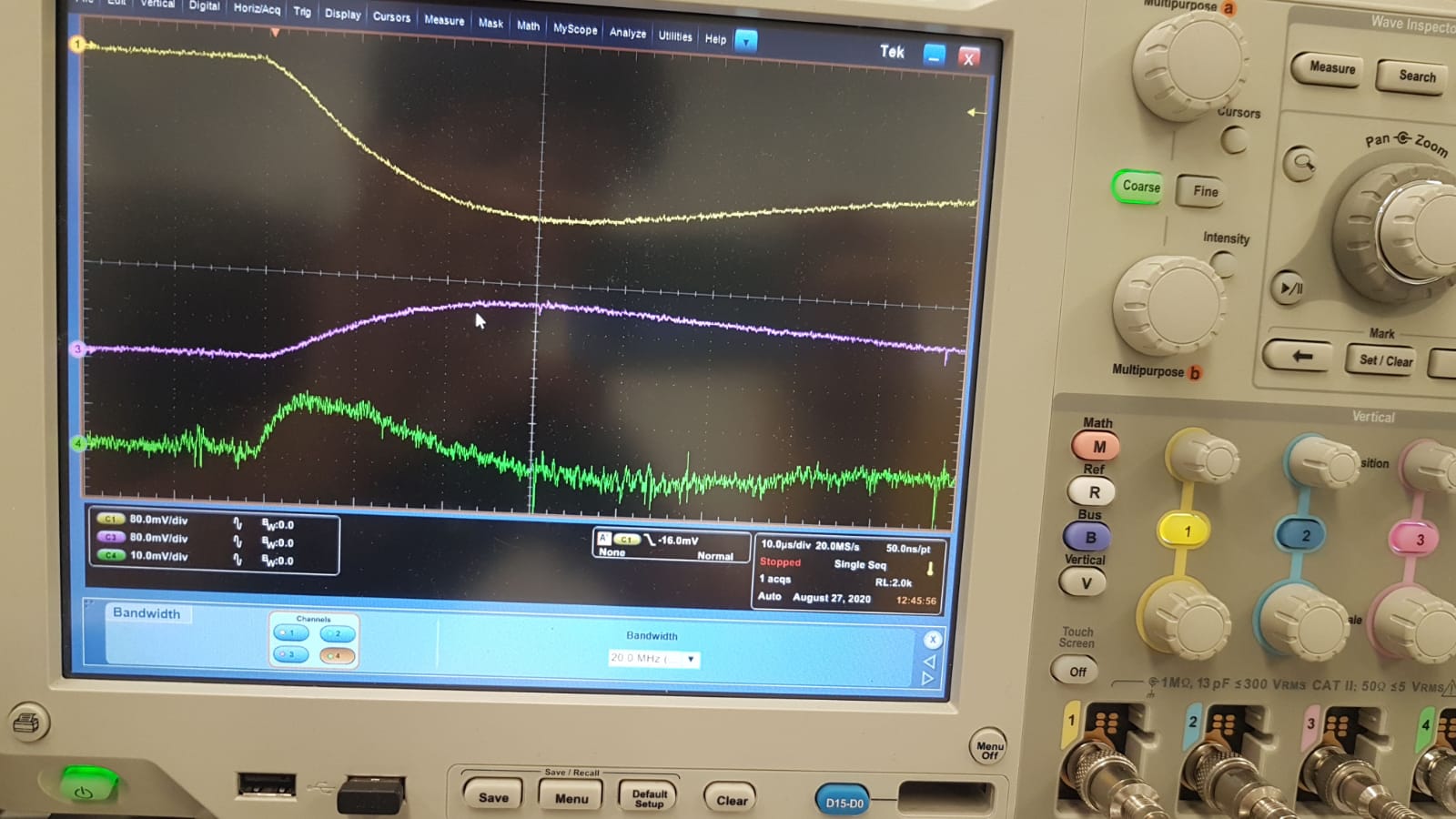Click the up triangle arrow in Bandwidth panel
This screenshot has width=1456, height=819.
929,661
